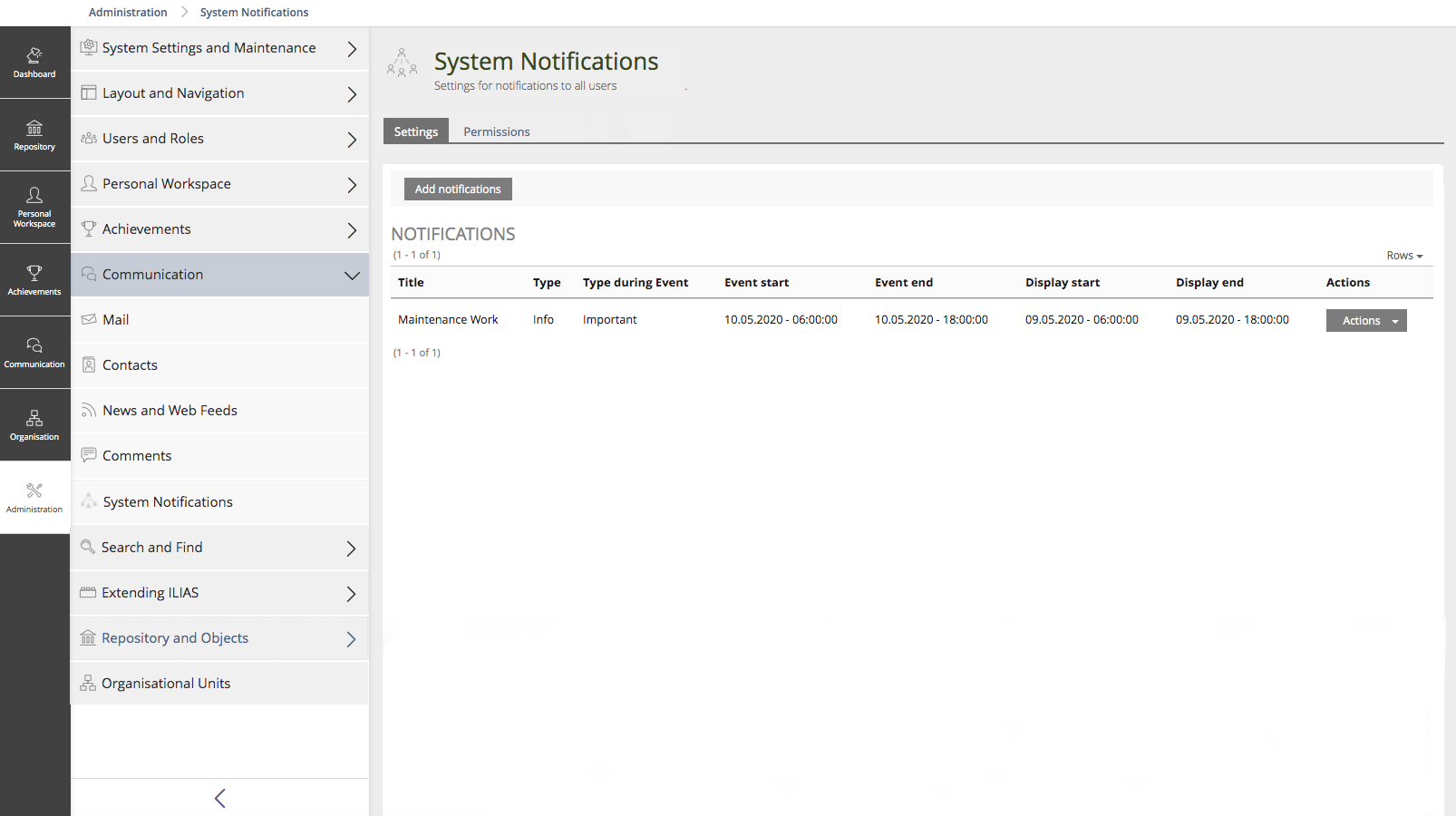This screenshot has height=816, width=1456.
Task: Go to Personal Workspace sidebar icon
Action: tap(34, 208)
